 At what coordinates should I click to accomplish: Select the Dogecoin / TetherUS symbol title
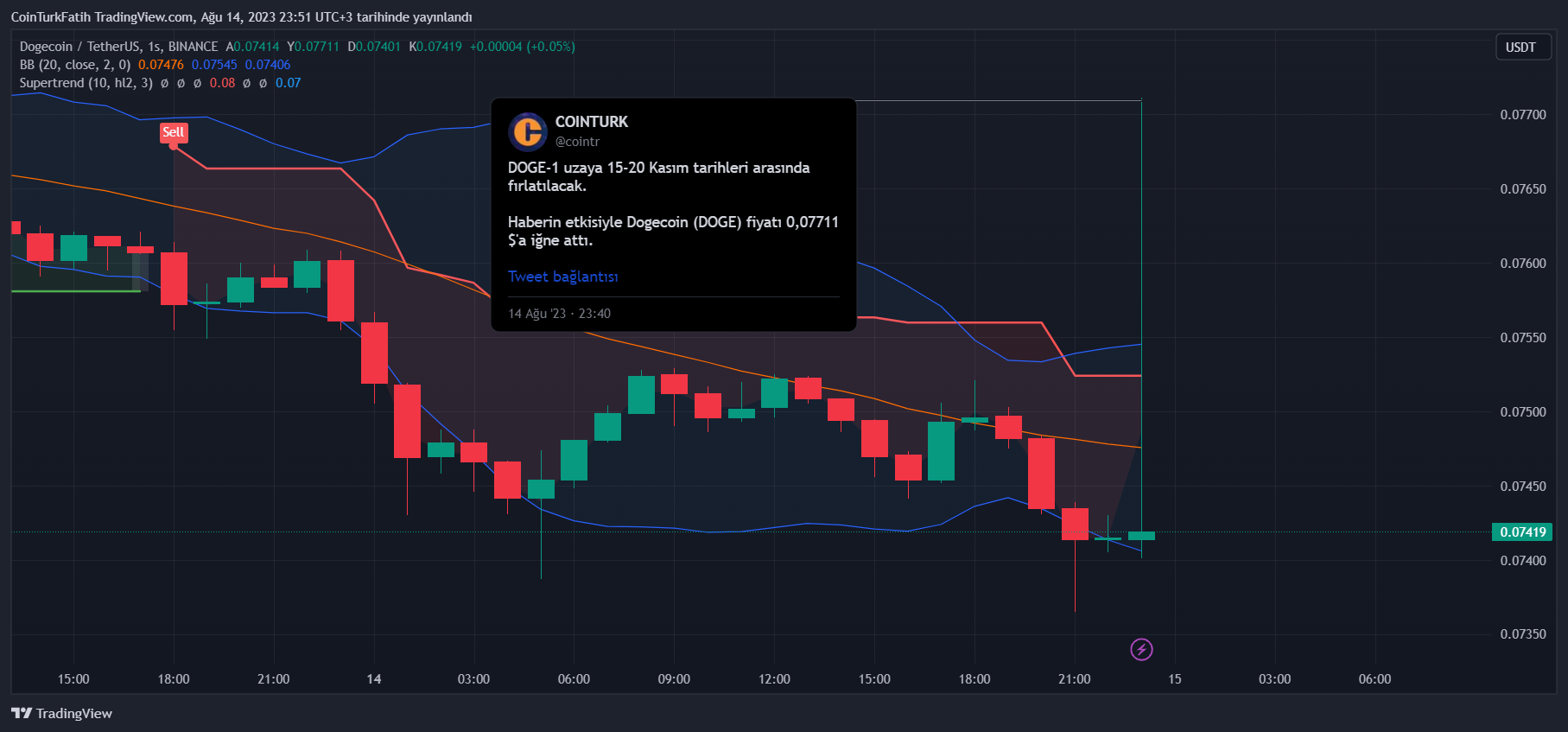[x=119, y=47]
